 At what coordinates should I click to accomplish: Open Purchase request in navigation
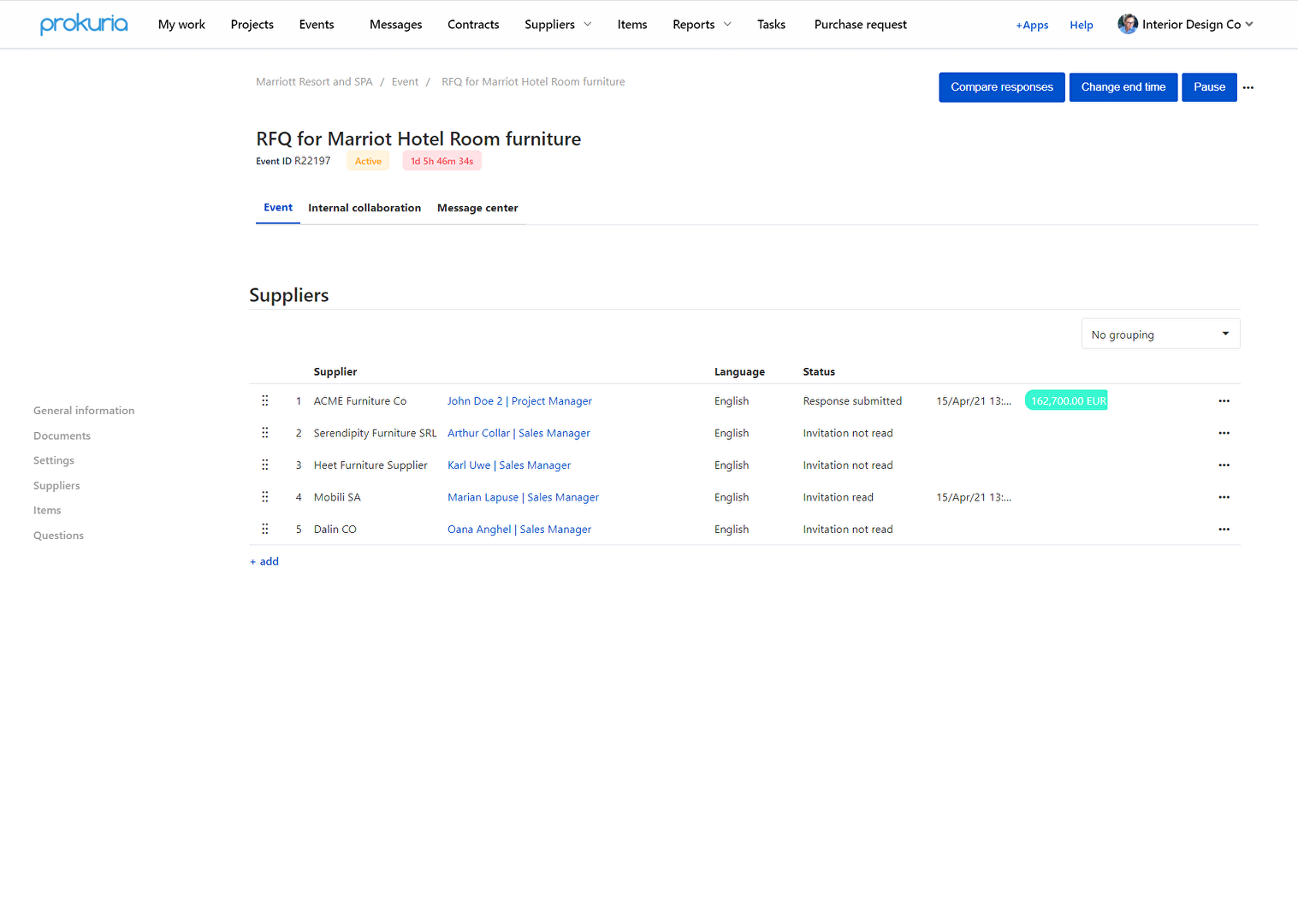point(861,24)
